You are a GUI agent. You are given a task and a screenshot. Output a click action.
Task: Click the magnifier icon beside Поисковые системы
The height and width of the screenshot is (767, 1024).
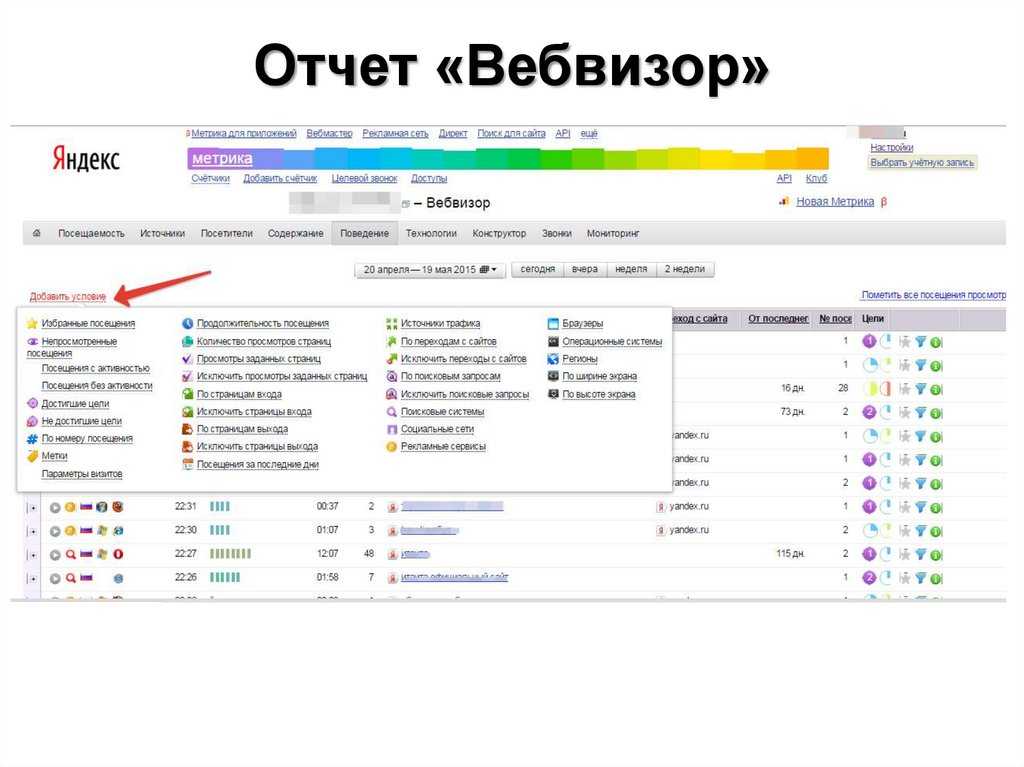click(391, 412)
